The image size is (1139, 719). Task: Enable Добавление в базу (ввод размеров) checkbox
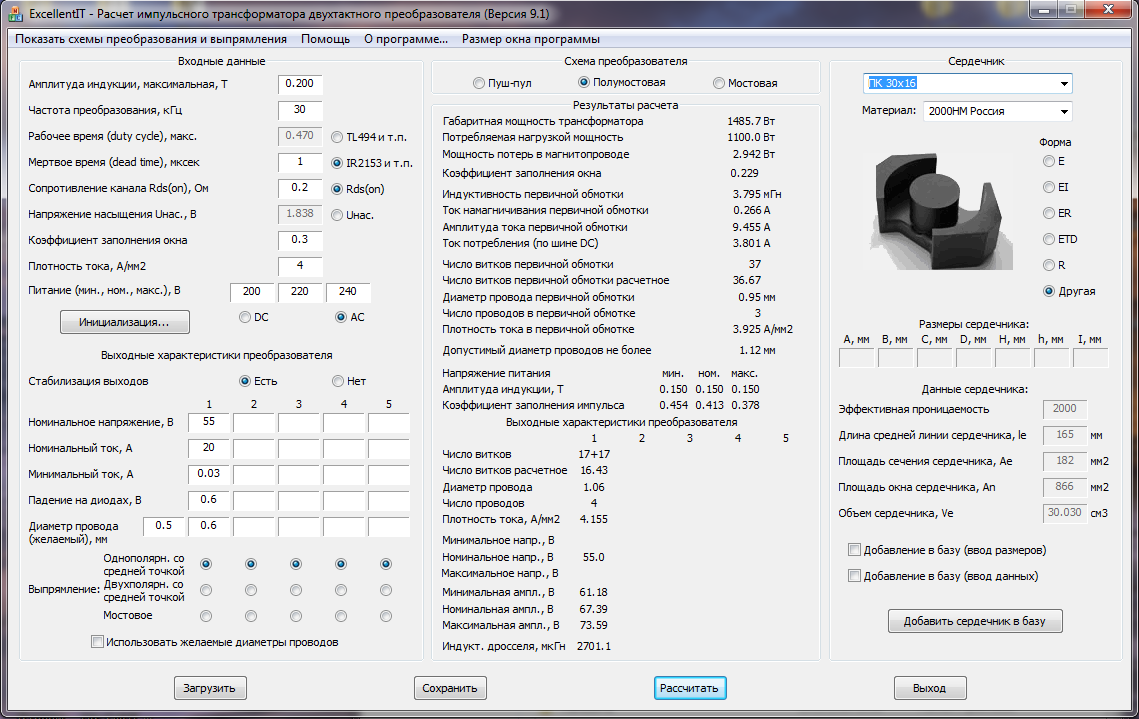tap(854, 550)
